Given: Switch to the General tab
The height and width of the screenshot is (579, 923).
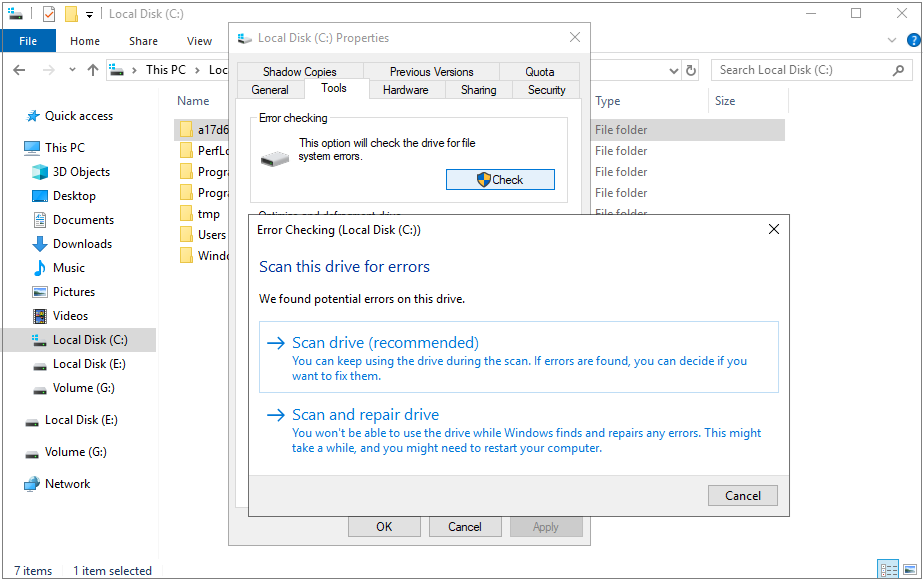Looking at the screenshot, I should 270,90.
